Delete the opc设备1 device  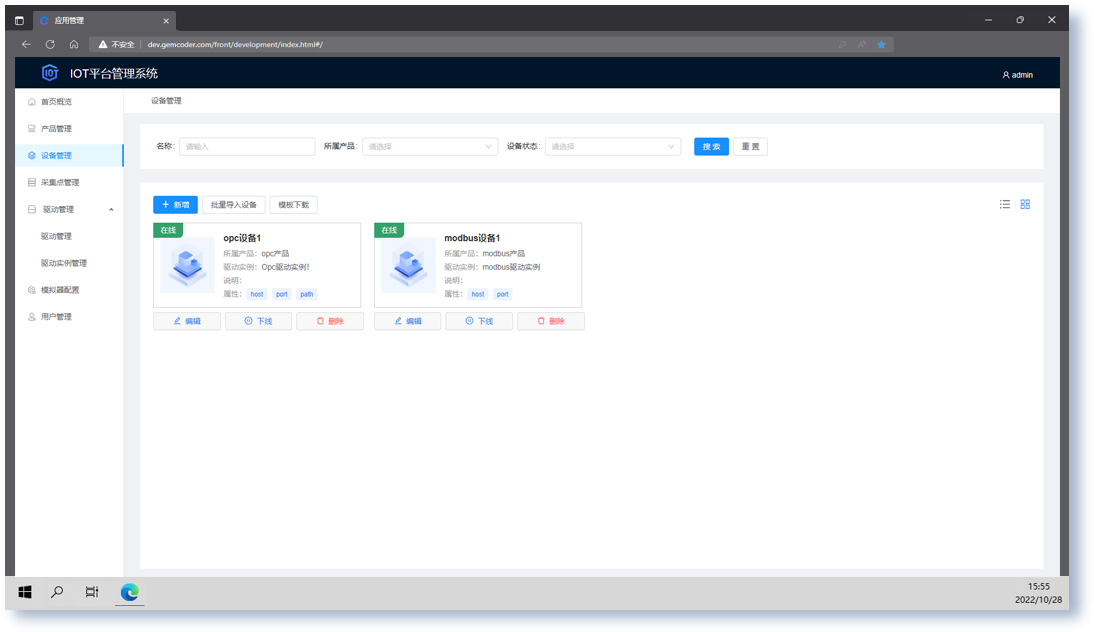click(330, 321)
